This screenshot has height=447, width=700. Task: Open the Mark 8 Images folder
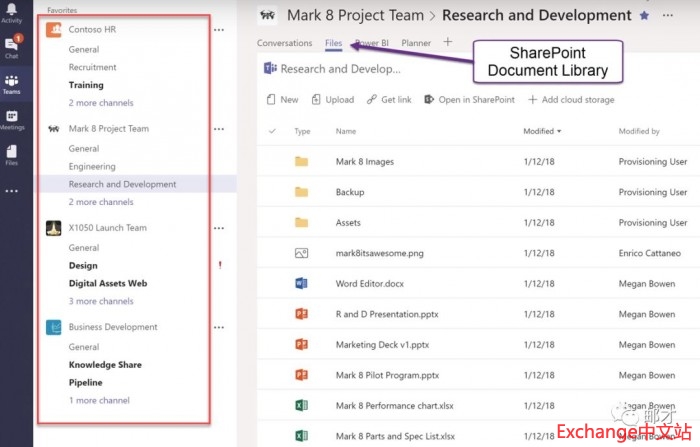pyautogui.click(x=365, y=161)
